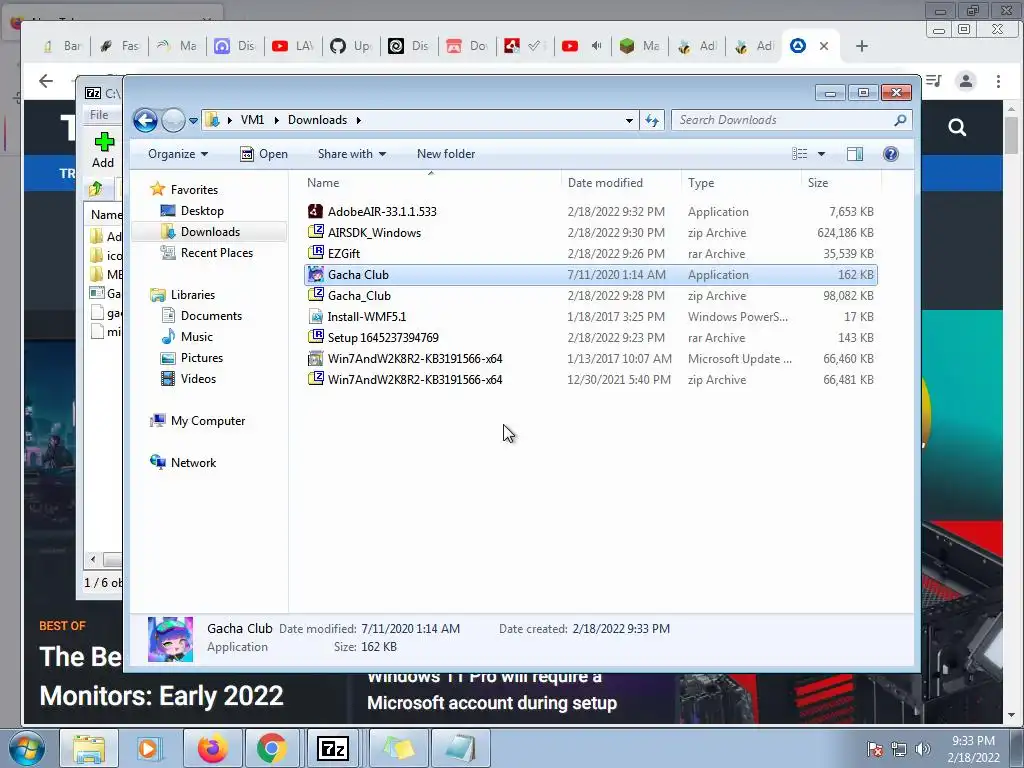Open the view options dropdown arrow
Image resolution: width=1024 pixels, height=768 pixels.
coord(822,154)
